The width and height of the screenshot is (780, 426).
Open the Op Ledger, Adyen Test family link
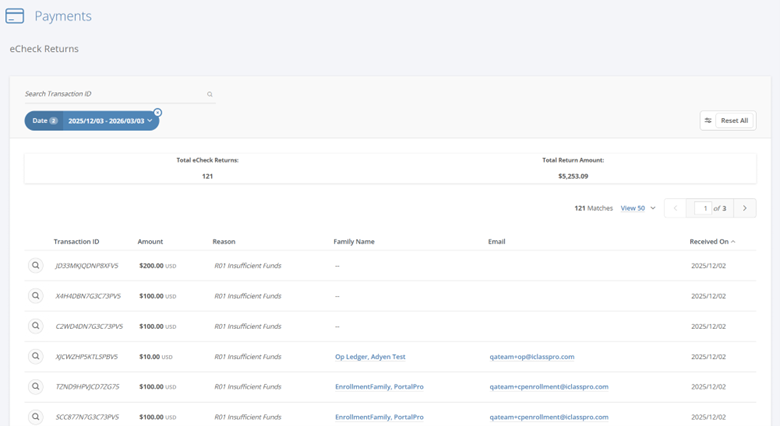[x=370, y=357]
